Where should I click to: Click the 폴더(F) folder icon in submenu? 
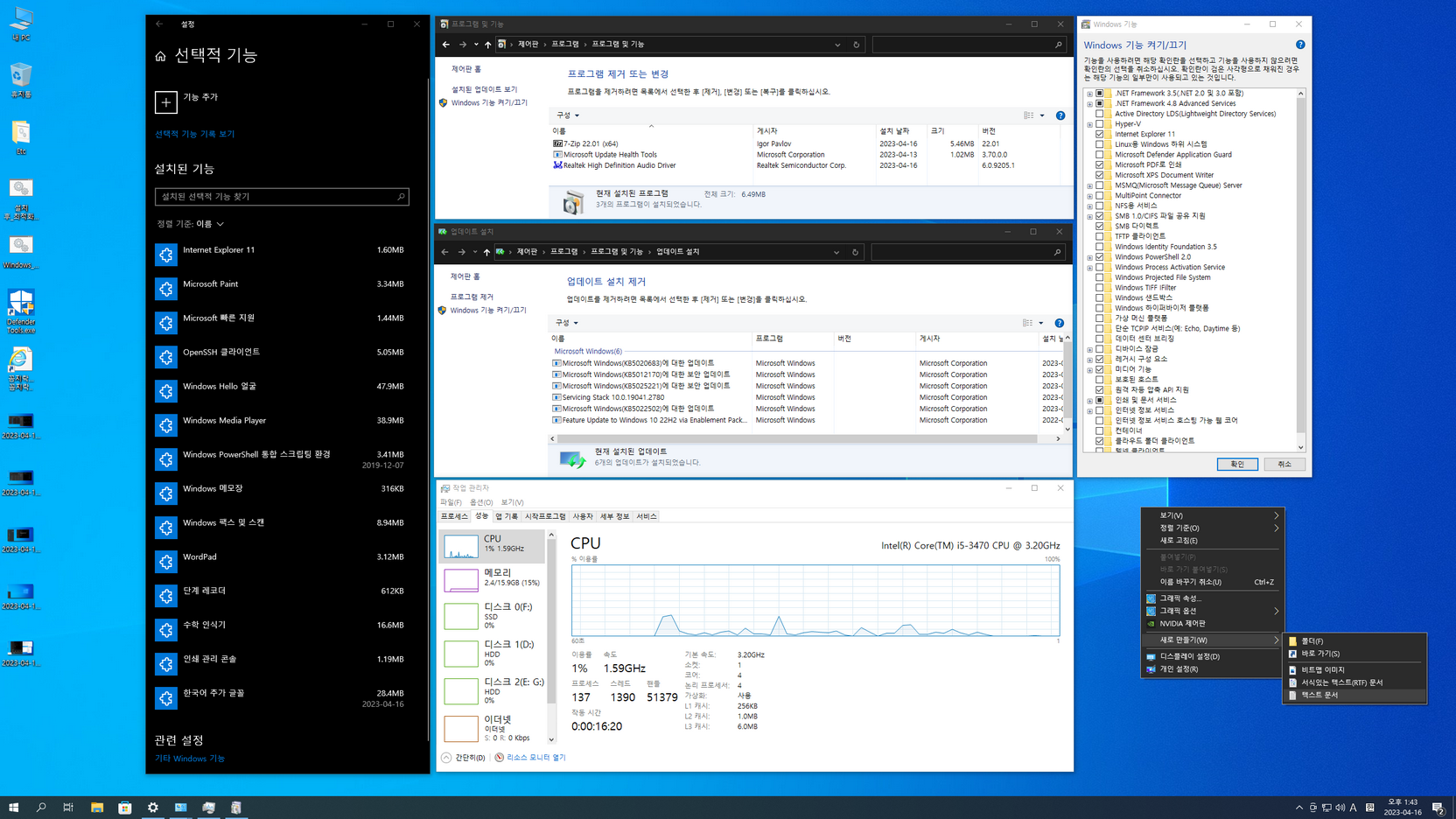[1293, 641]
